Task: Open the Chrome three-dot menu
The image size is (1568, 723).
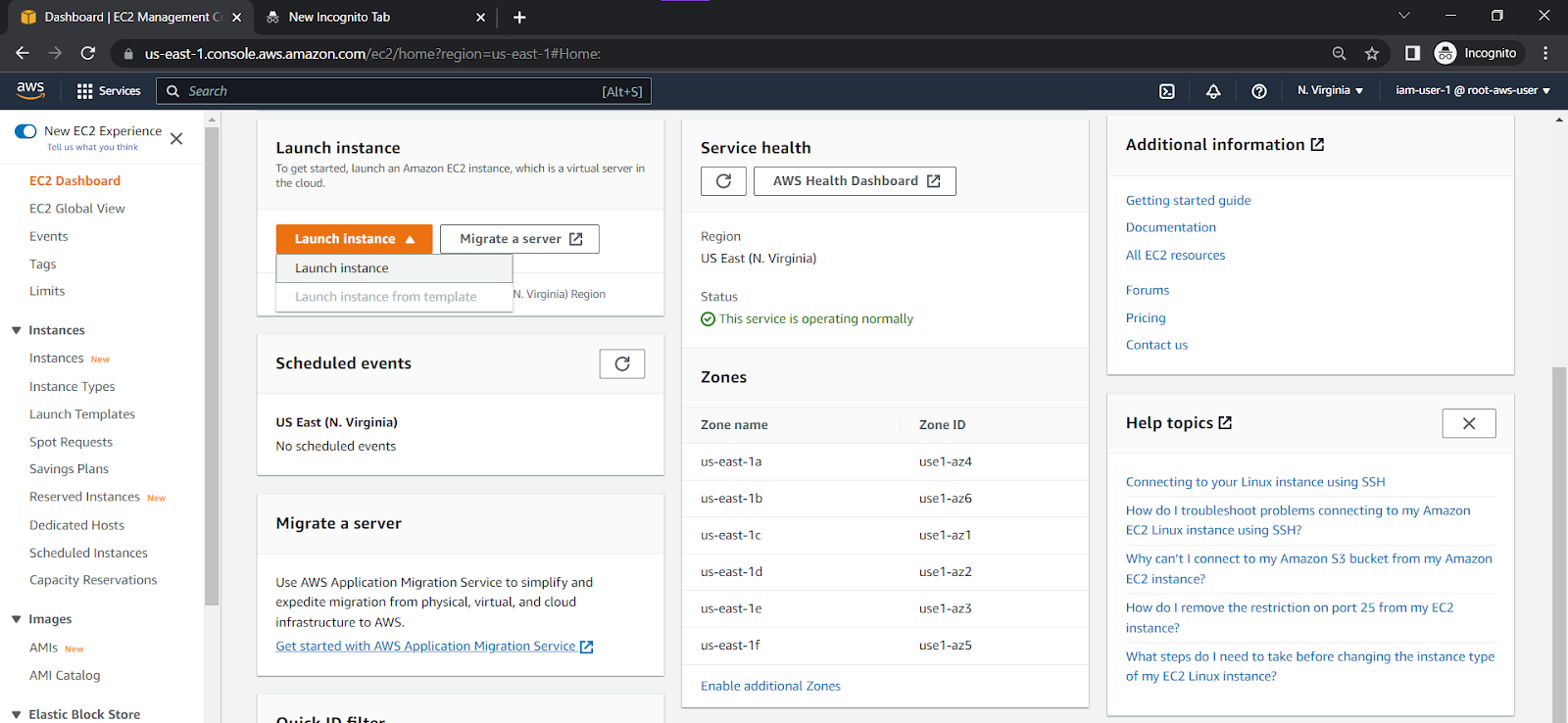Action: tap(1545, 53)
